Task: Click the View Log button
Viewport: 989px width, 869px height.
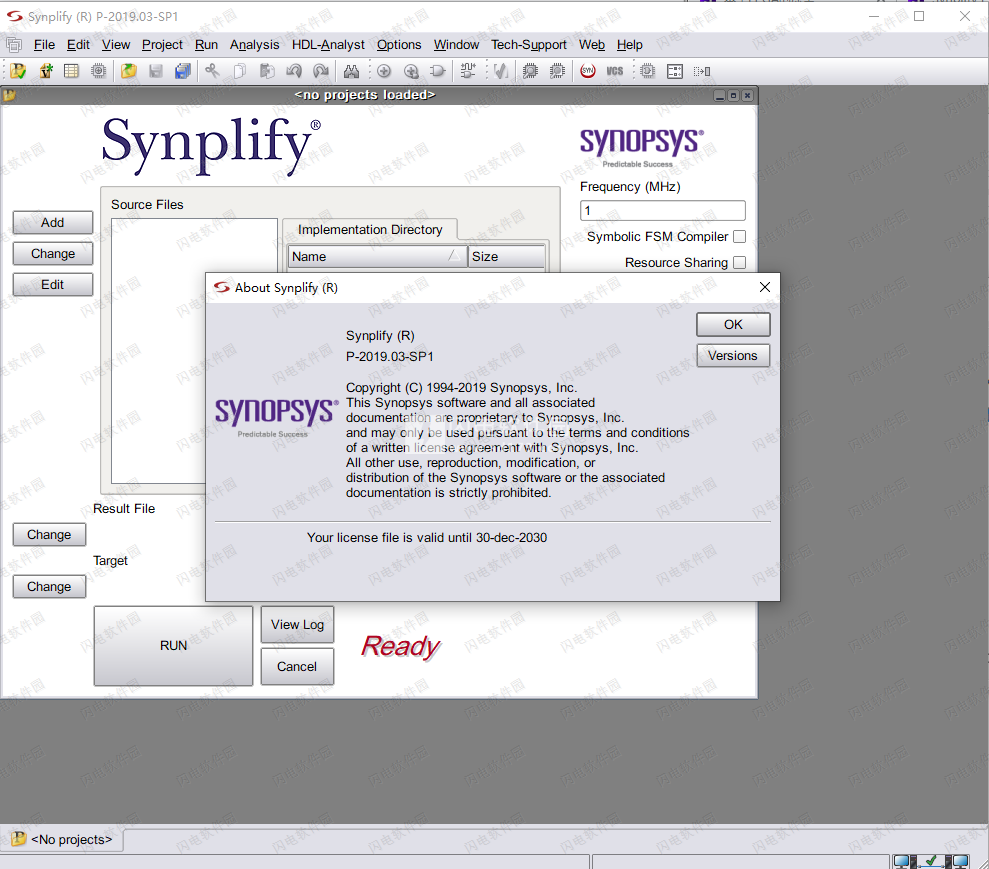Action: coord(297,625)
